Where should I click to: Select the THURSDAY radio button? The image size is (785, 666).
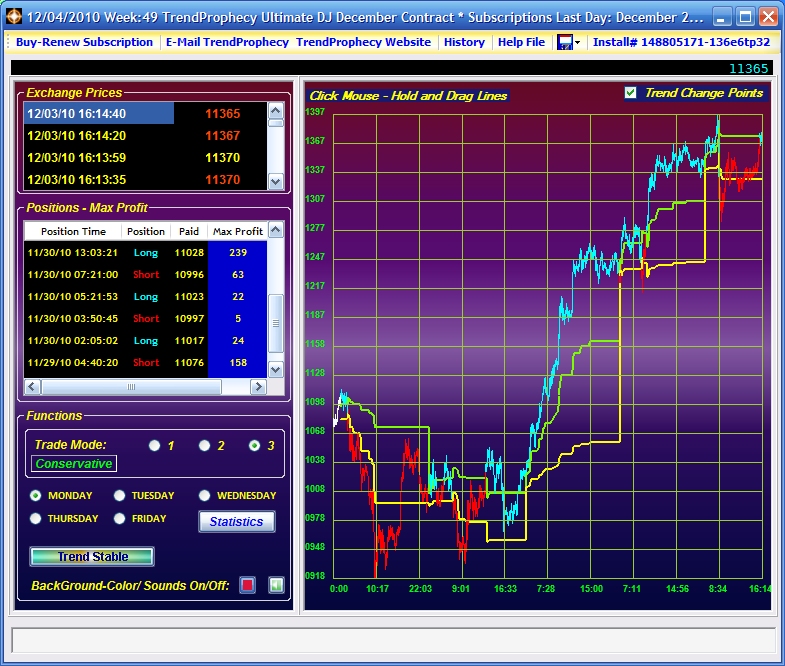click(35, 518)
